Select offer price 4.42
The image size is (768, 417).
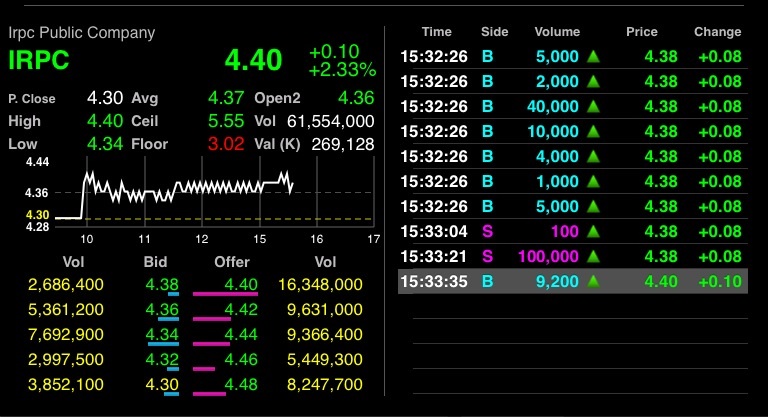(241, 310)
